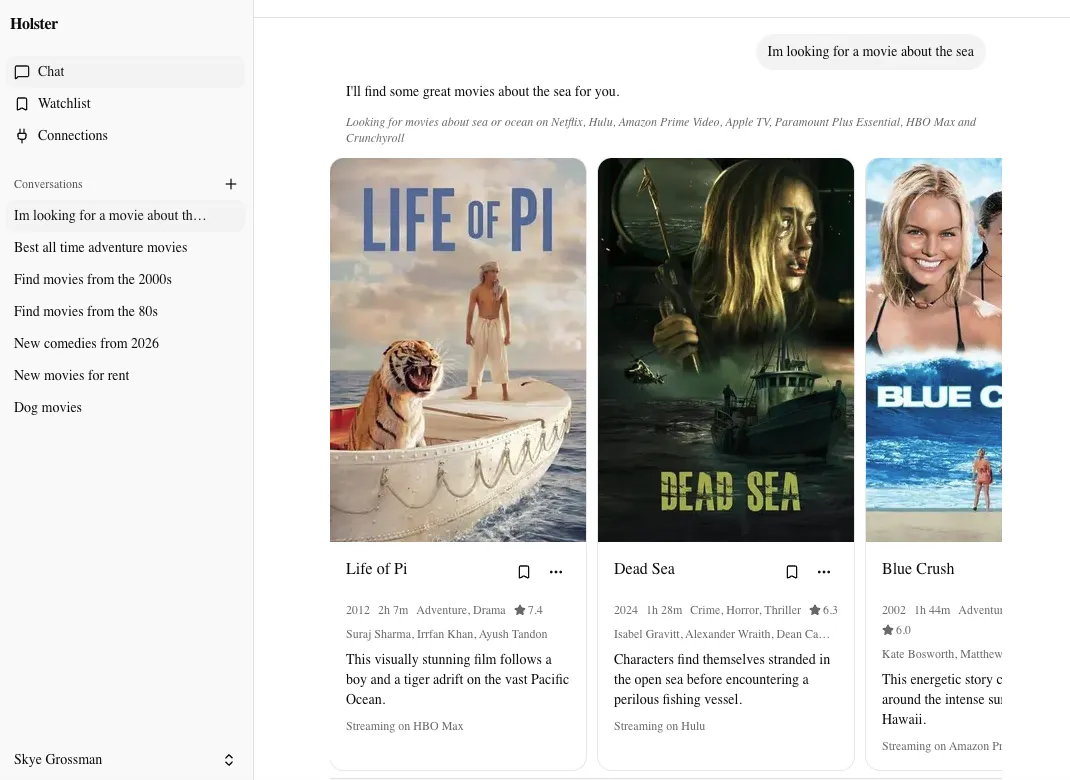Open the Connections page label
The height and width of the screenshot is (780, 1070).
pos(72,136)
